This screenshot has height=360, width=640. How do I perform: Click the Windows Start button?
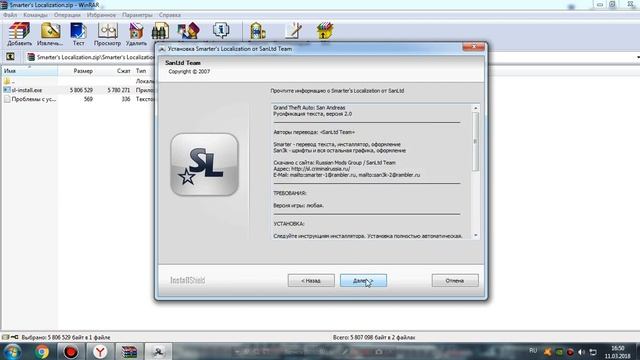click(12, 351)
